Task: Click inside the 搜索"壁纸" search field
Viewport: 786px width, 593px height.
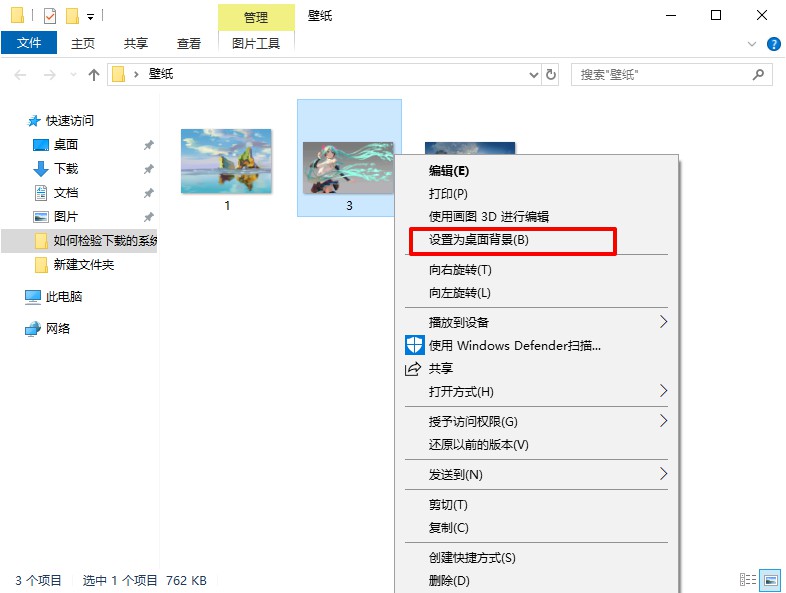Action: (x=660, y=75)
